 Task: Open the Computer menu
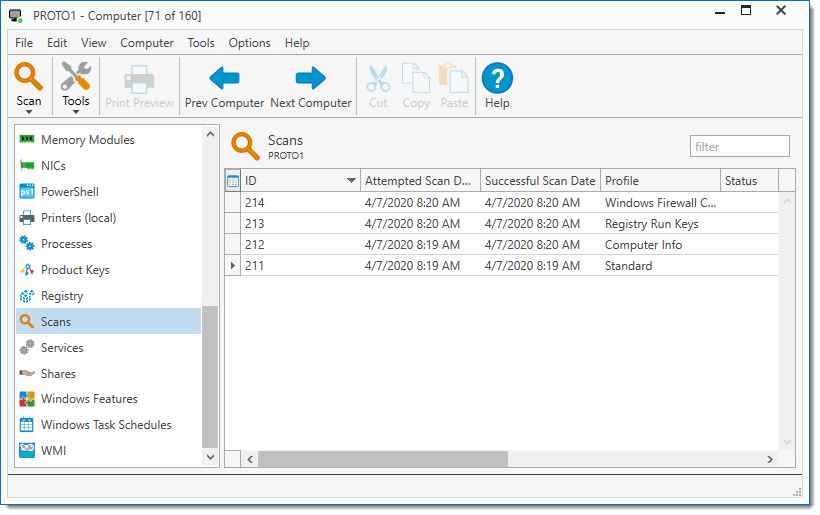147,43
